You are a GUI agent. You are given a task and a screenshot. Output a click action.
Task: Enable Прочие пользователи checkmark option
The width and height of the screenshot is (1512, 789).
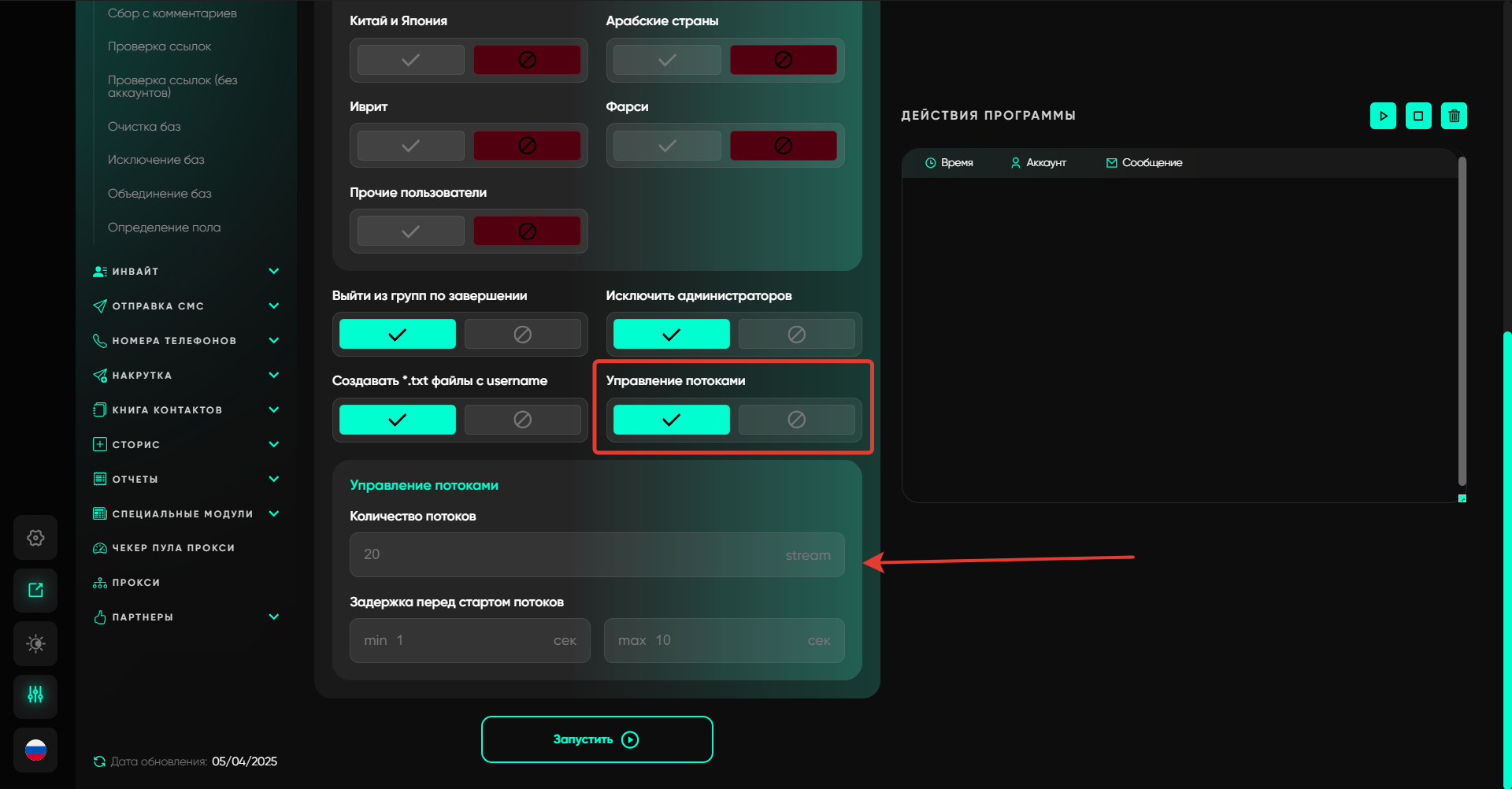pyautogui.click(x=410, y=232)
